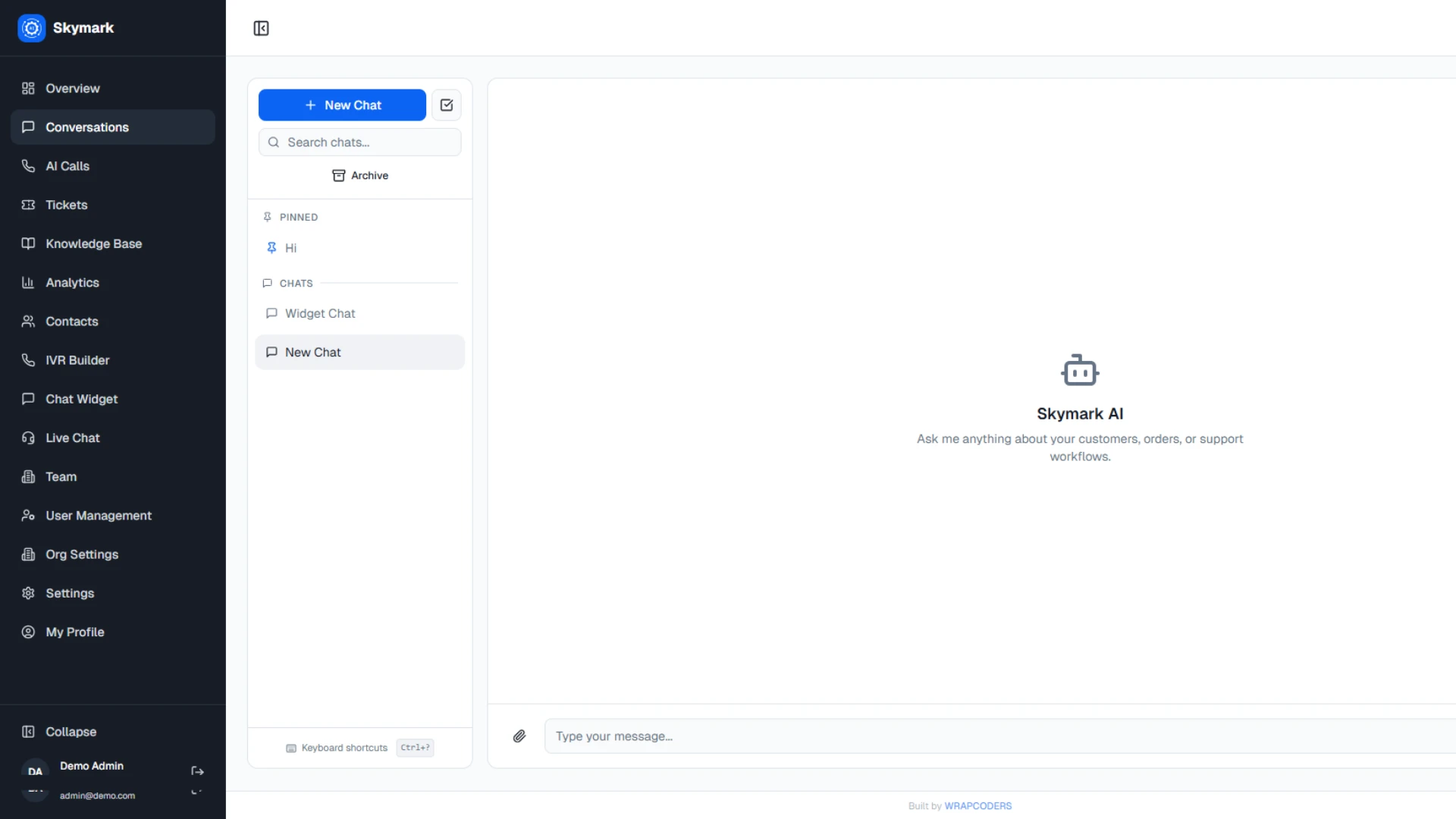Open Knowledge Base
This screenshot has width=1456, height=819.
tap(112, 243)
